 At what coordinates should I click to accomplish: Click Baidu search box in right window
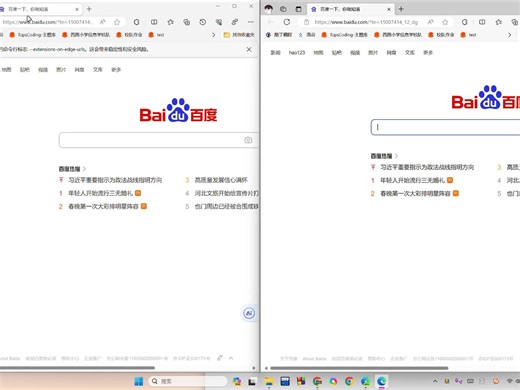tap(445, 127)
